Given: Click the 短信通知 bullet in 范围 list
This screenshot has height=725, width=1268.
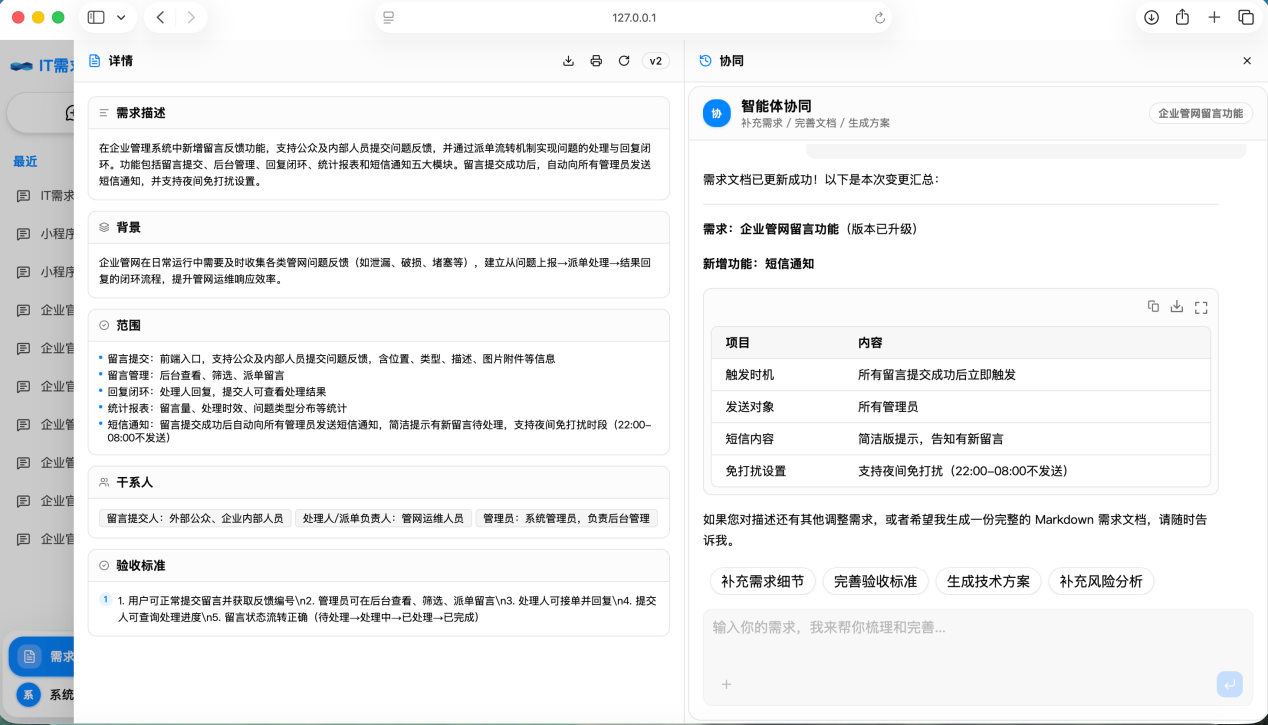Looking at the screenshot, I should click(379, 431).
